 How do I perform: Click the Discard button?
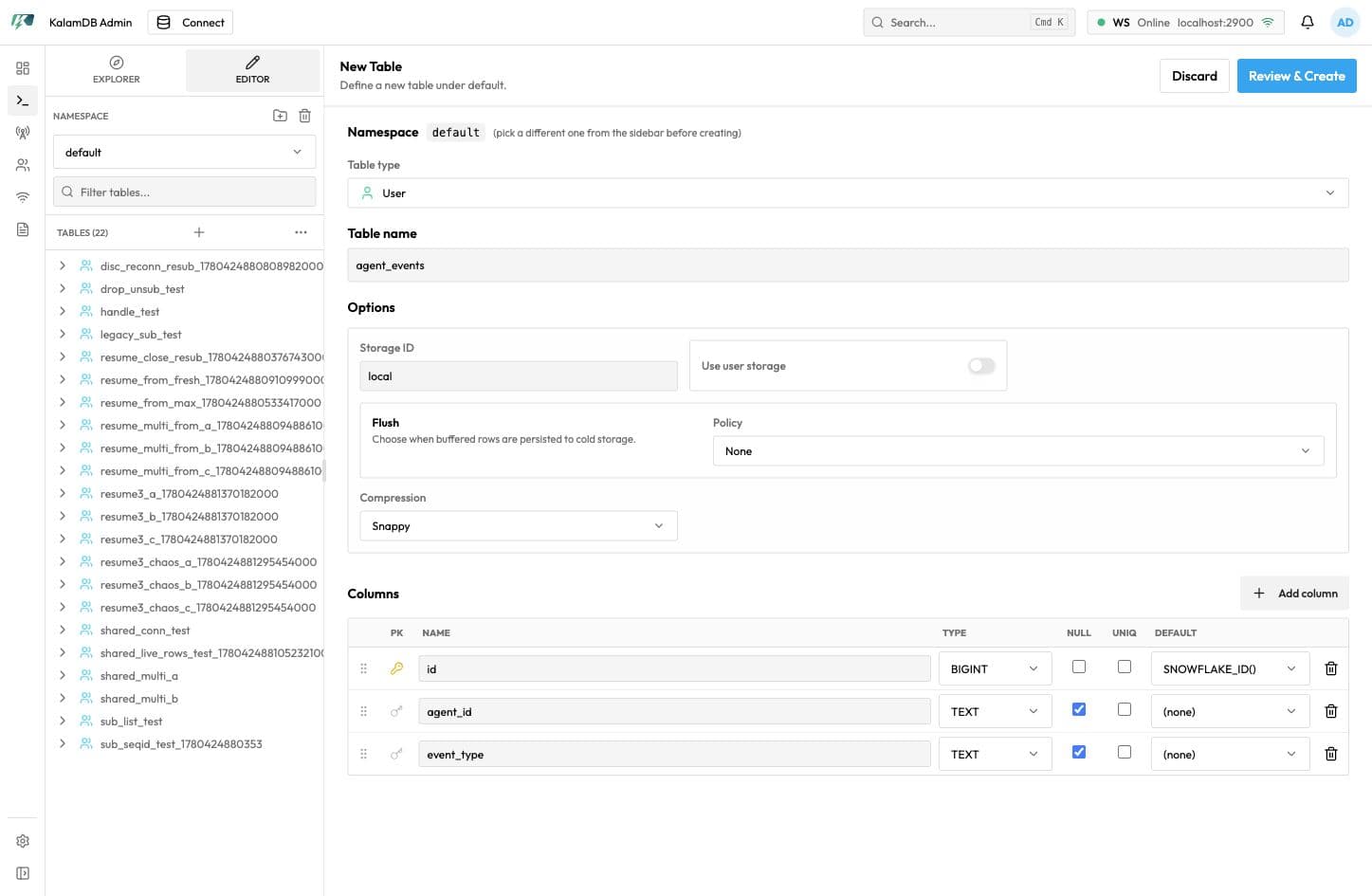(1194, 76)
